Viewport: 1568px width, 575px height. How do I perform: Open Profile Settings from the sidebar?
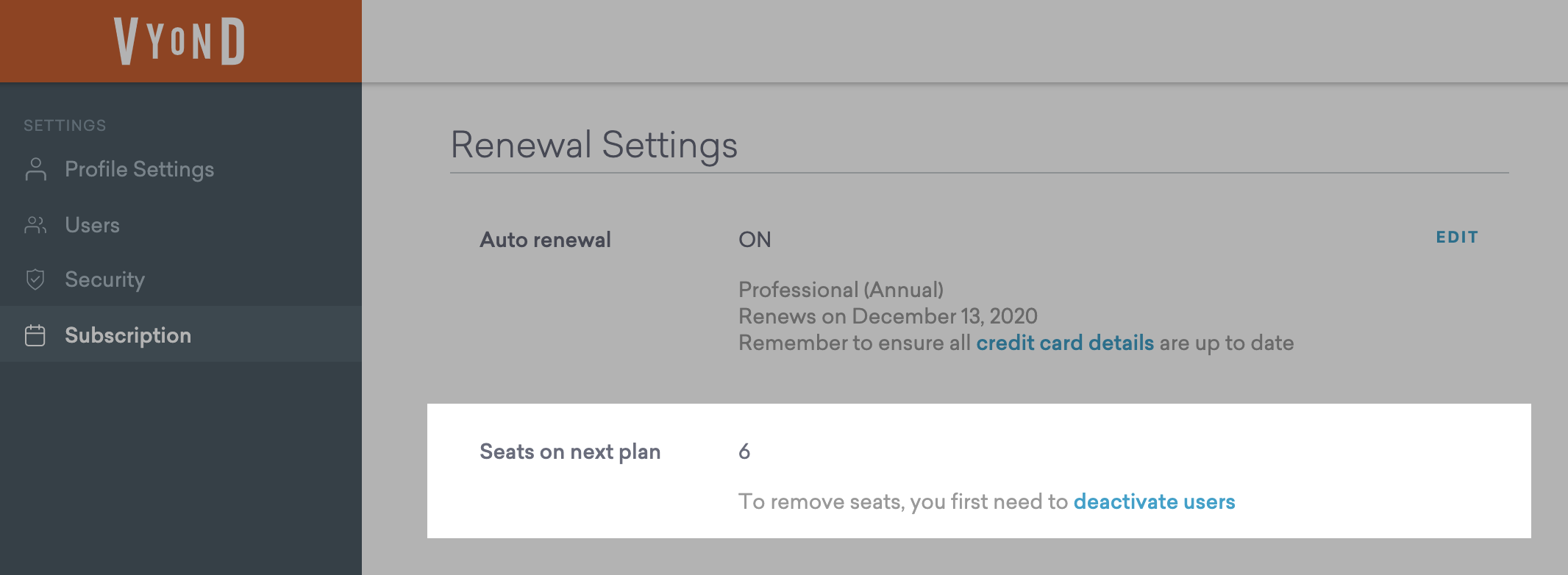pos(139,169)
